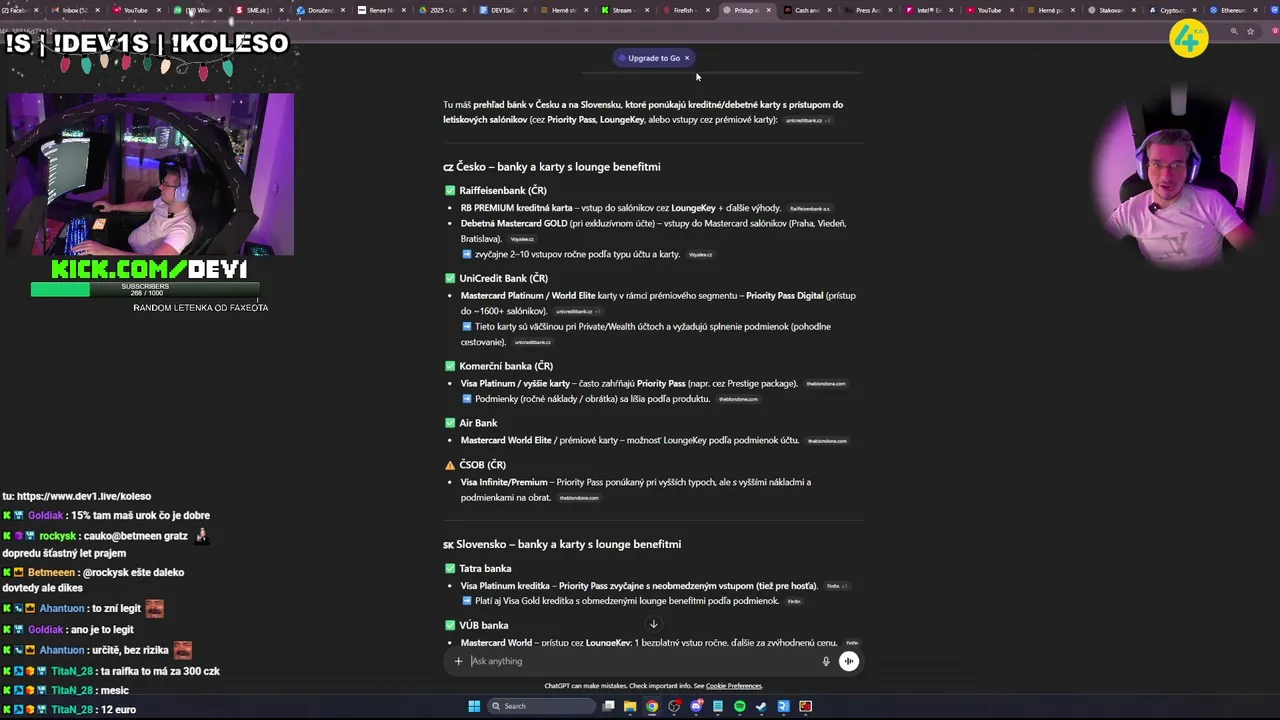Click the heading 'Air Bank'
Image resolution: width=1280 pixels, height=720 pixels.
tap(478, 423)
